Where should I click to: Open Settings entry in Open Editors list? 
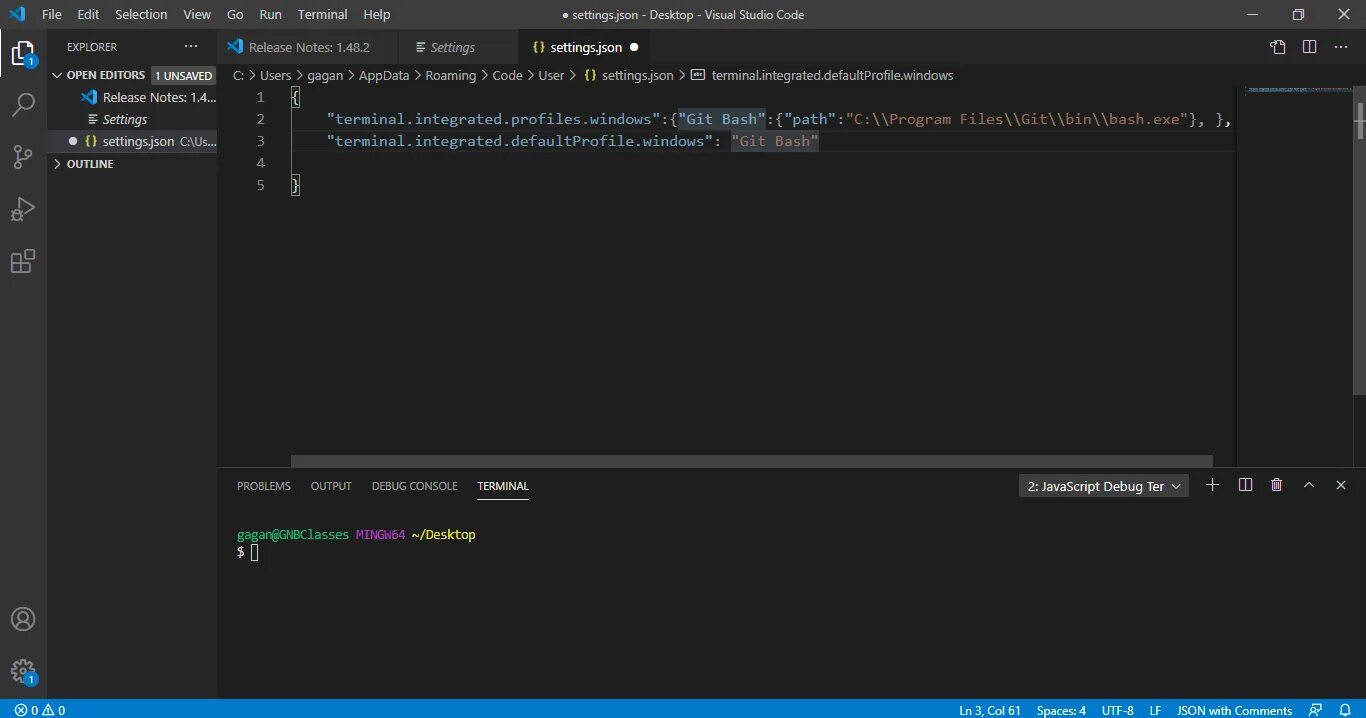(132, 119)
